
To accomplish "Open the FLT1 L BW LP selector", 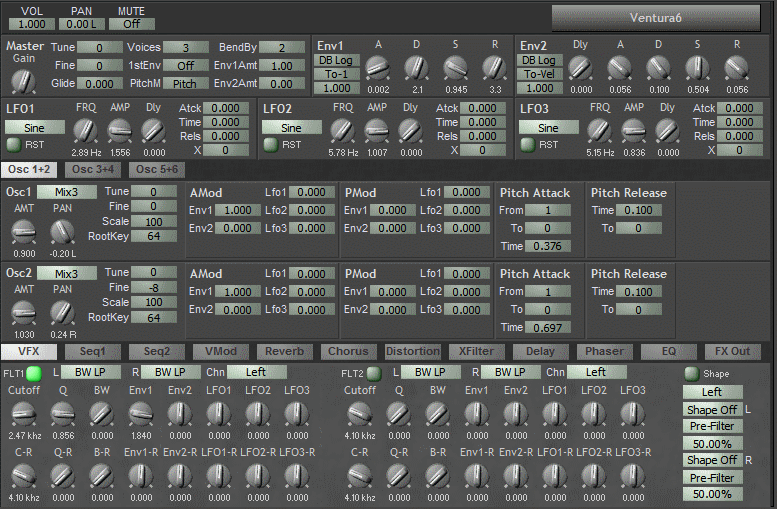I will pyautogui.click(x=90, y=372).
